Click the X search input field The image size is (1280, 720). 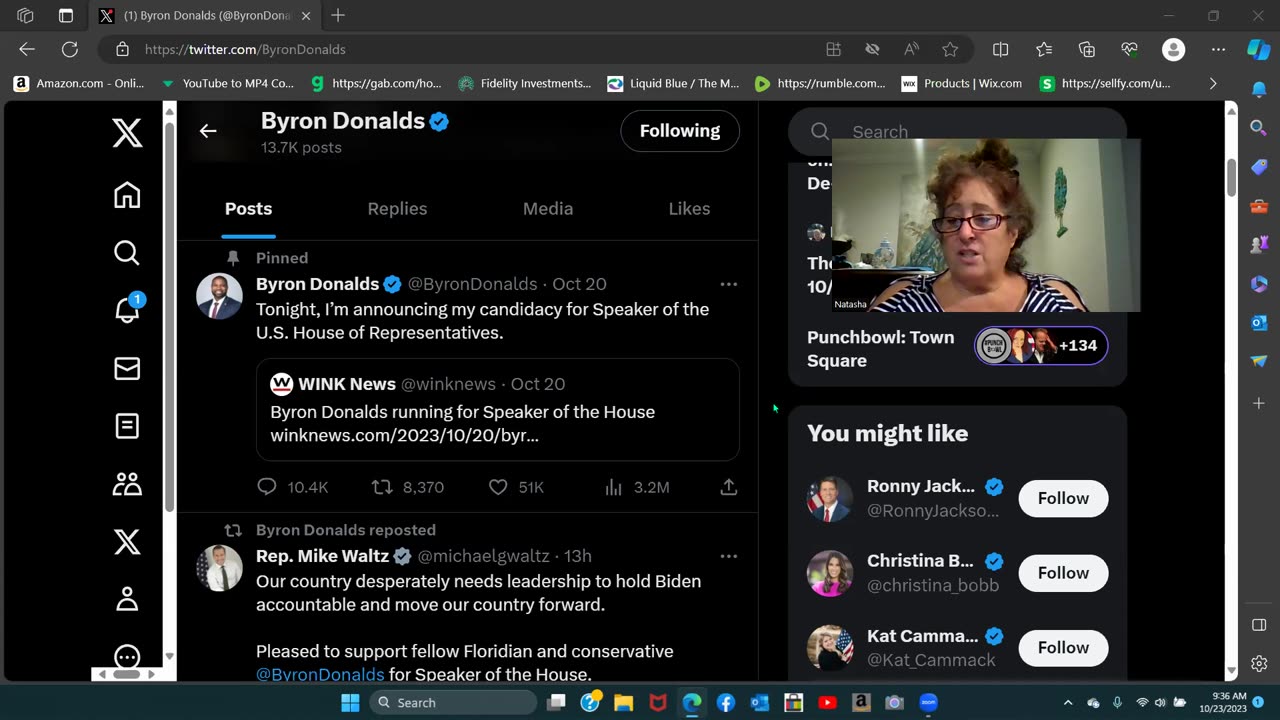957,131
